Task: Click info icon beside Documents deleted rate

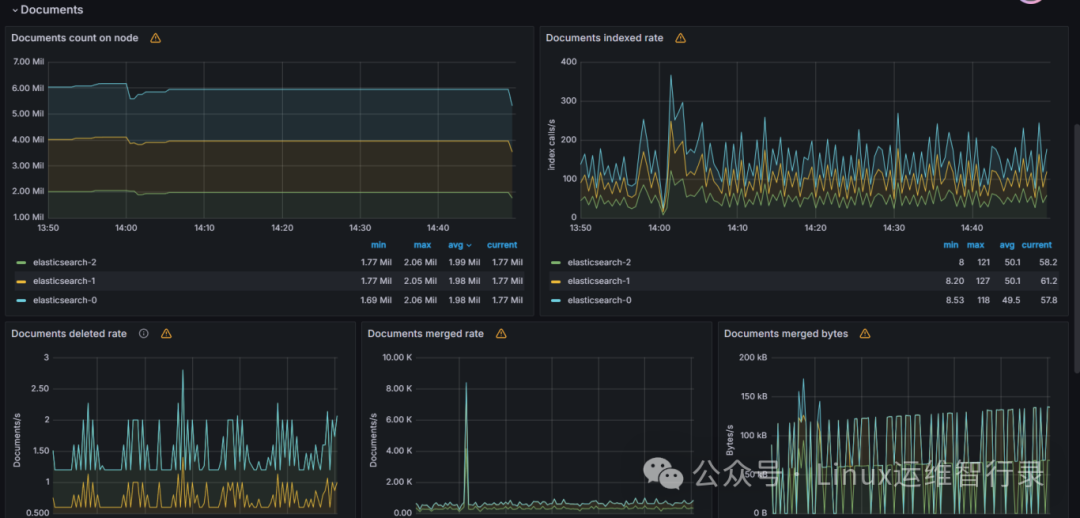Action: click(144, 333)
